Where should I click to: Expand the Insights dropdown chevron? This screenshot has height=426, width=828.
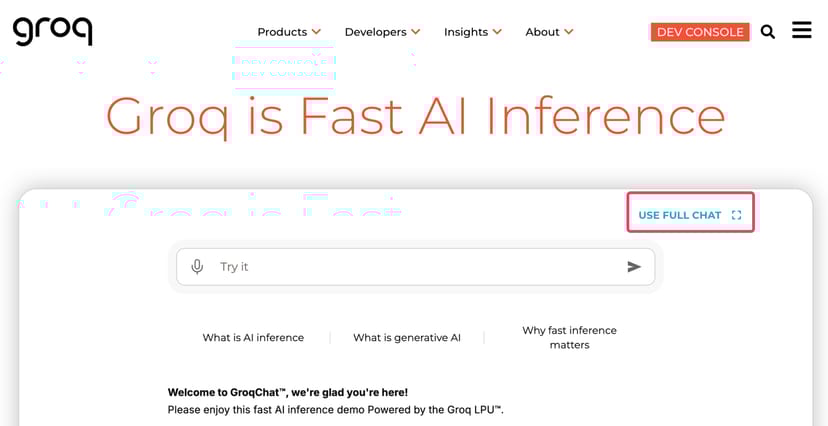pos(497,32)
